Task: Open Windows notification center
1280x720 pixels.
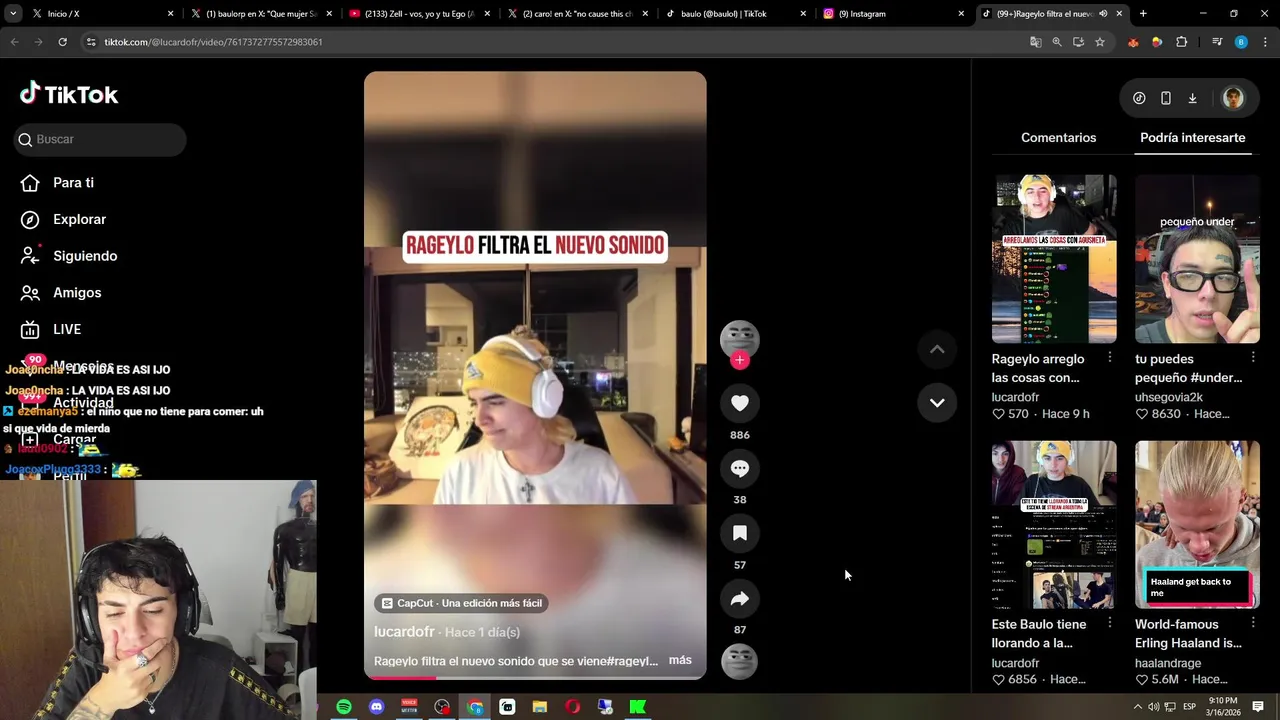Action: [1258, 707]
